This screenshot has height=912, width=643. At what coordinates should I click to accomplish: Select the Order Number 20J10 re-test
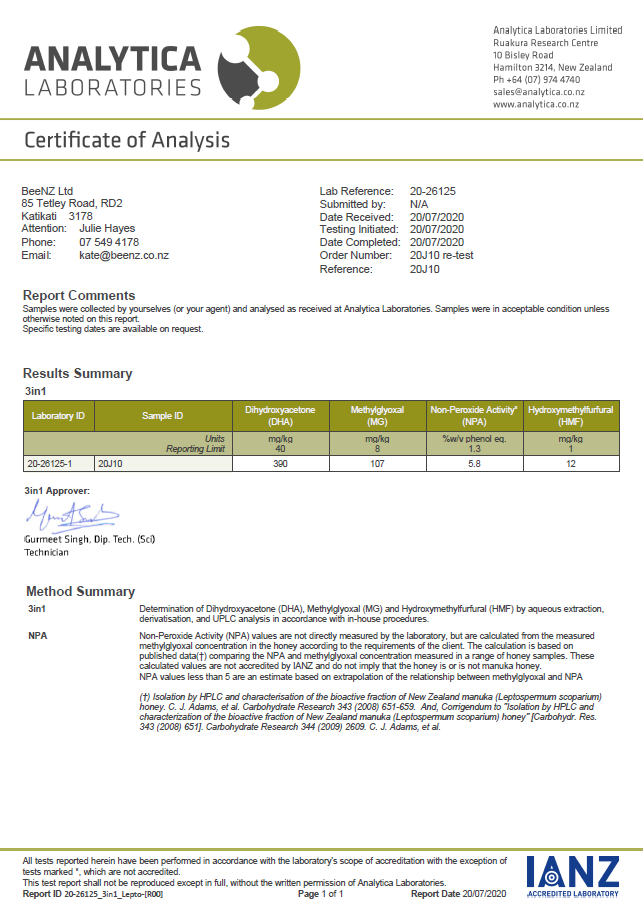[442, 255]
